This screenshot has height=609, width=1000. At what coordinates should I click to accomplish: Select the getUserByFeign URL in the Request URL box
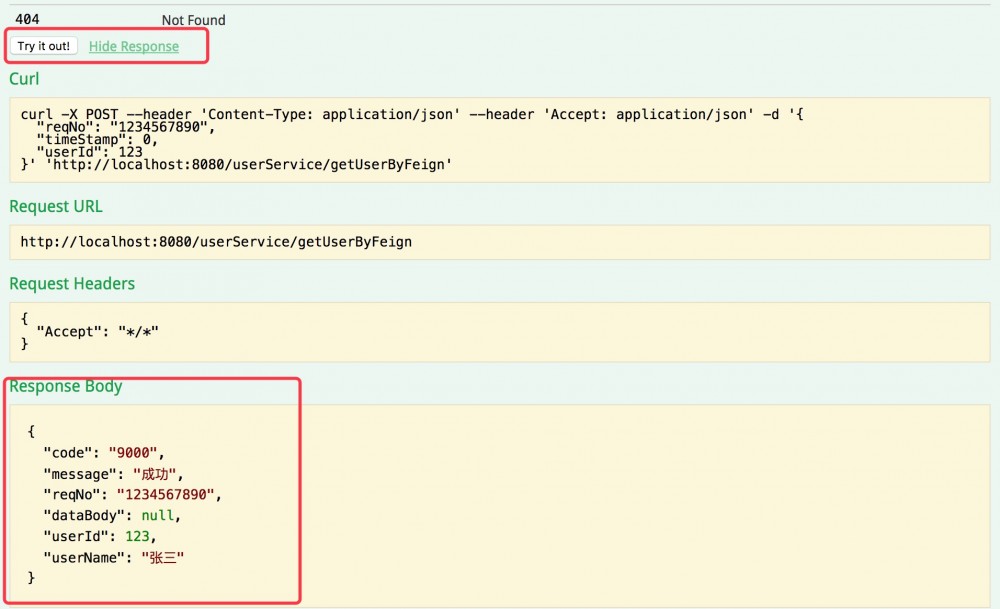pos(216,241)
